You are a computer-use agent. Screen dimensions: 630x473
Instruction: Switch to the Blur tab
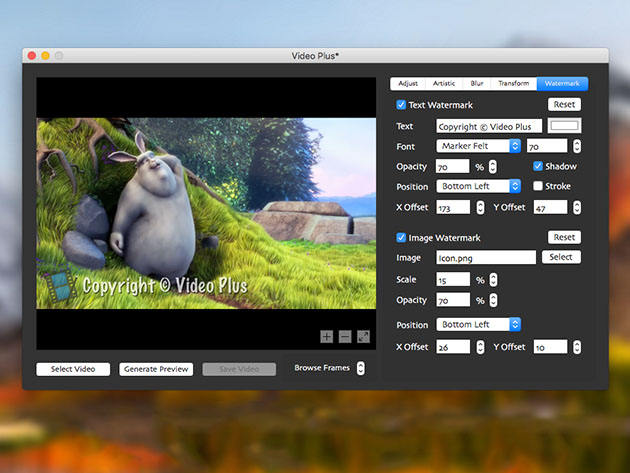coord(477,84)
